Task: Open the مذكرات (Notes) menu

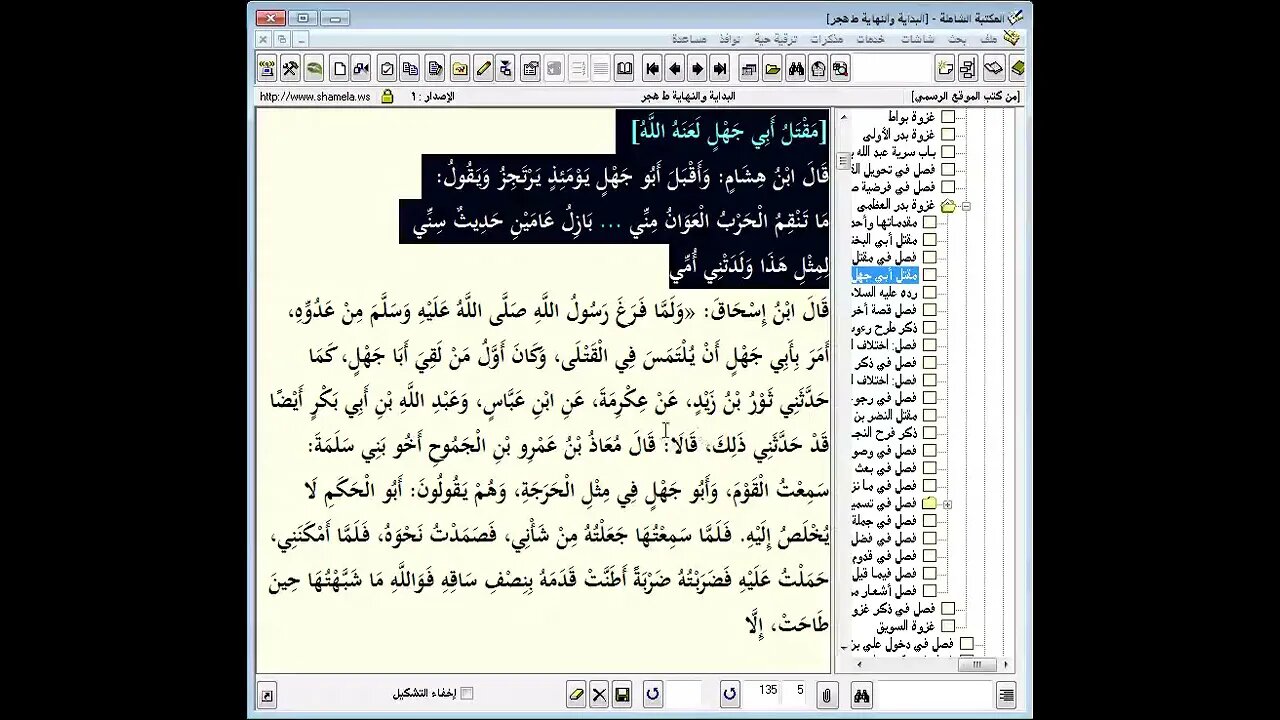Action: (x=826, y=39)
